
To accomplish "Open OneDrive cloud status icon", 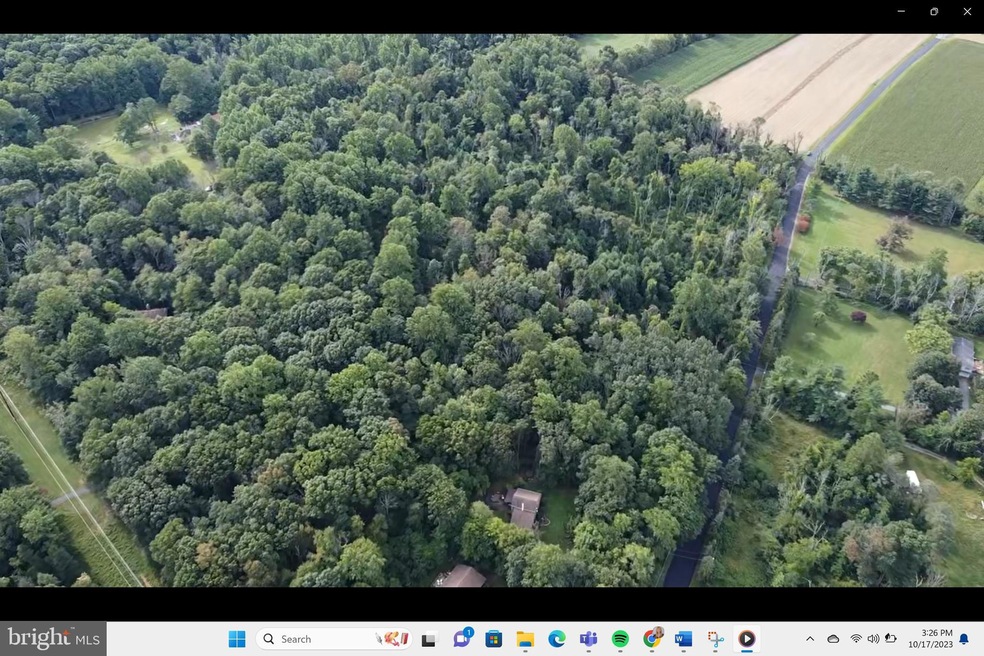I will pyautogui.click(x=833, y=639).
